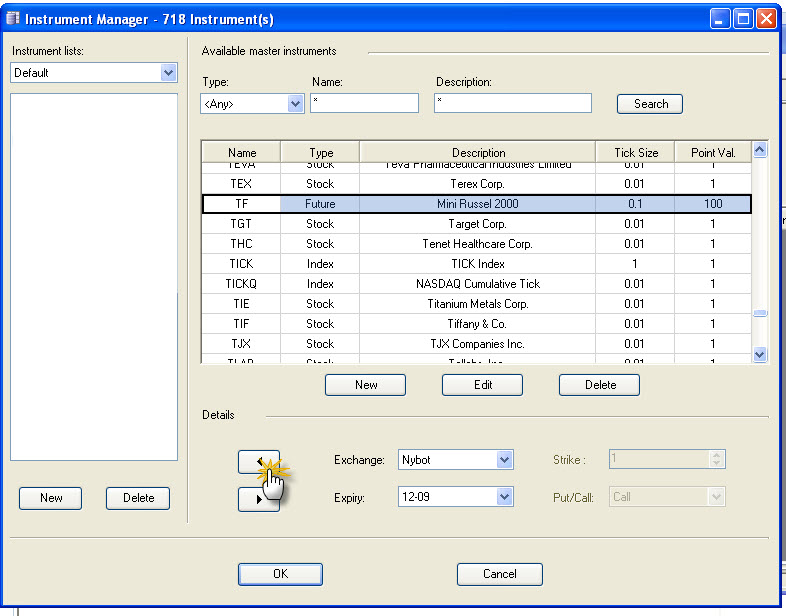Click the Instrument Manager title bar icon
The height and width of the screenshot is (616, 786).
click(13, 19)
